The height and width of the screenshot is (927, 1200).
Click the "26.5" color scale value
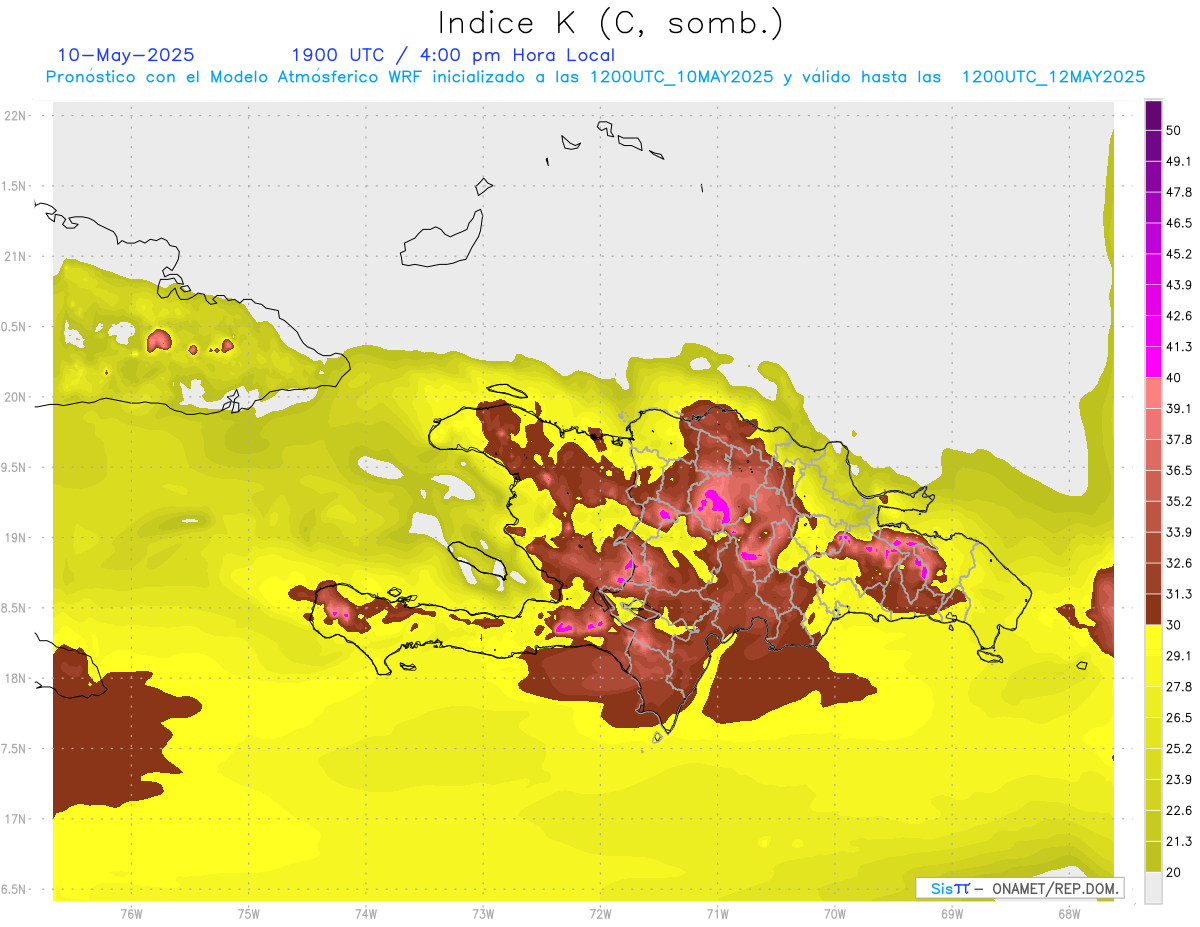1179,718
